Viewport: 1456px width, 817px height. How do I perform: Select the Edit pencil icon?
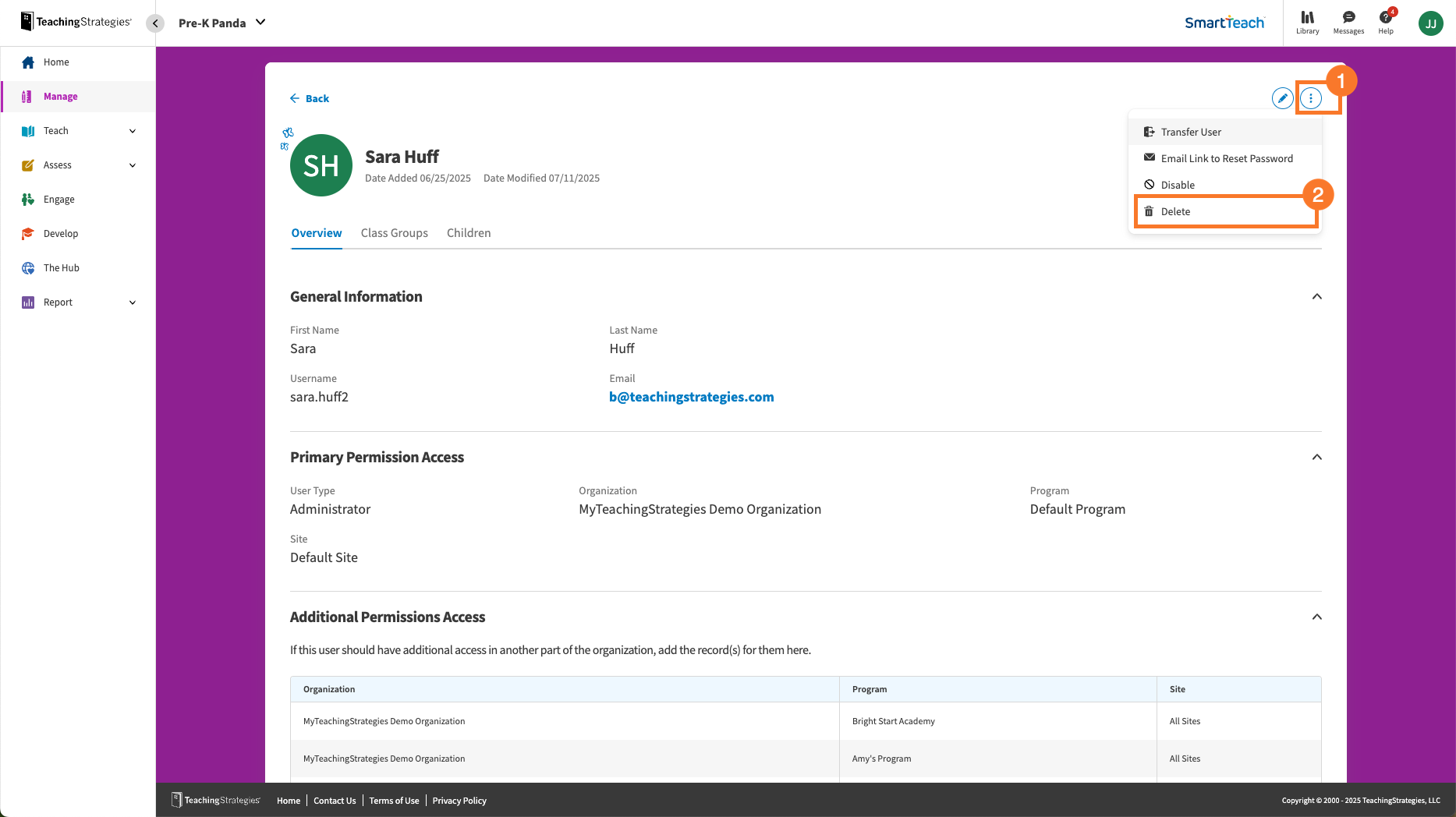(1283, 98)
